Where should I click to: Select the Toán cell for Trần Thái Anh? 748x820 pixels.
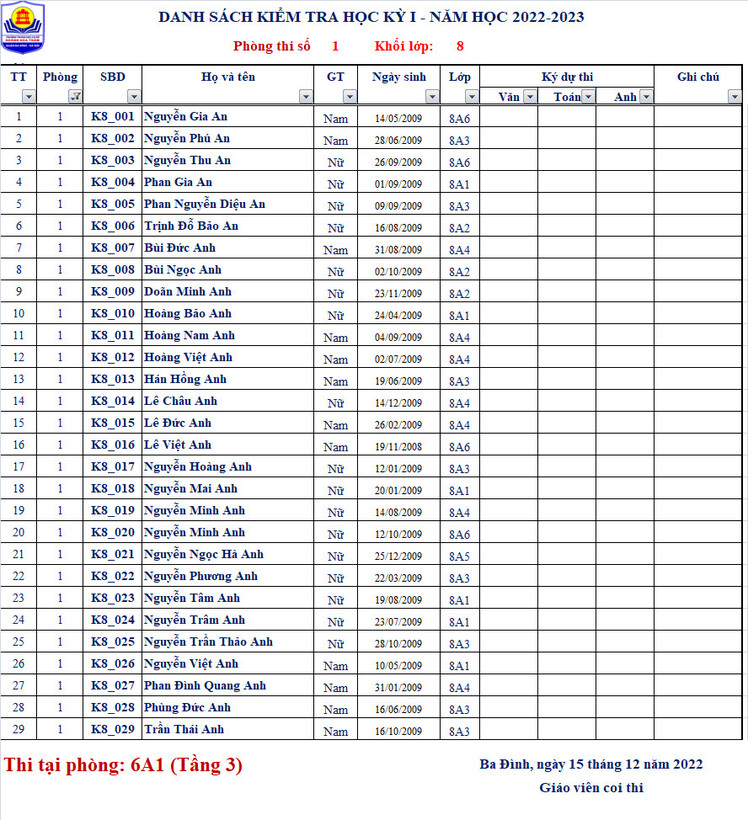coord(566,729)
